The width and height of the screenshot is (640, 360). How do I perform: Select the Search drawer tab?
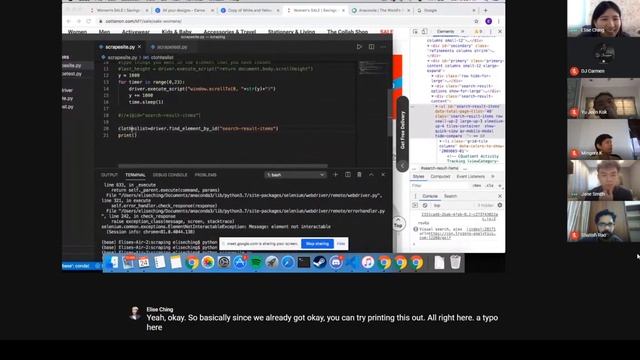pyautogui.click(x=450, y=196)
